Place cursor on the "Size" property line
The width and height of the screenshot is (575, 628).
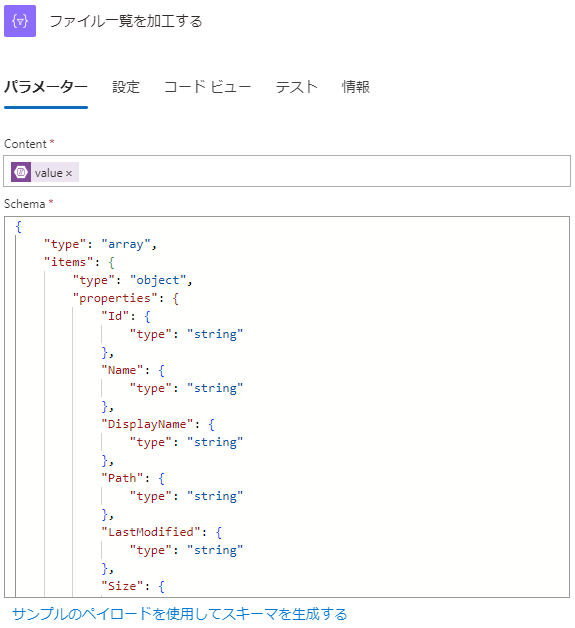click(133, 586)
